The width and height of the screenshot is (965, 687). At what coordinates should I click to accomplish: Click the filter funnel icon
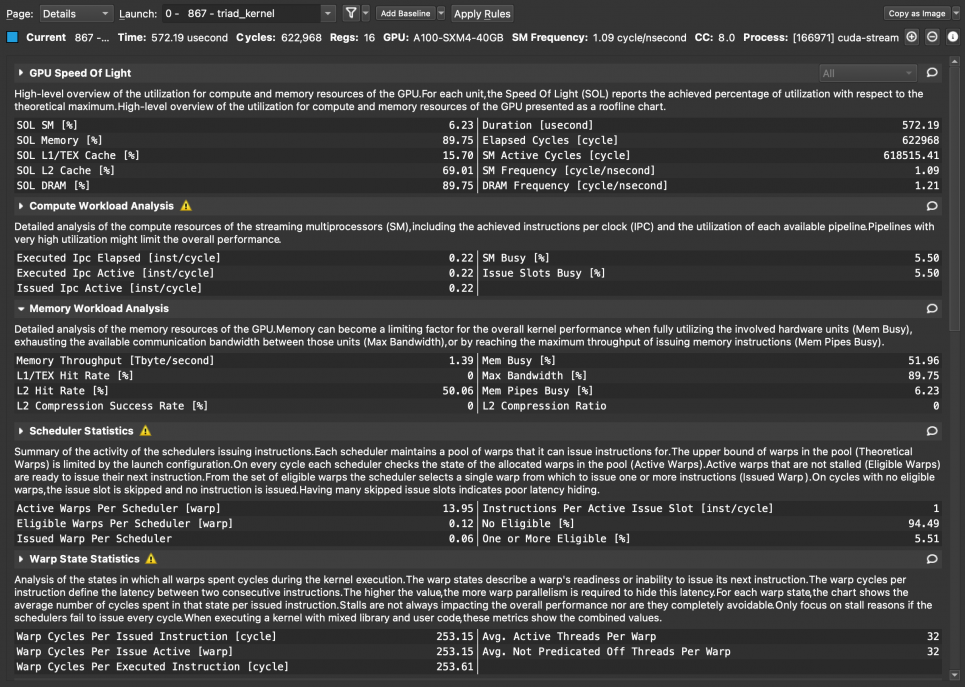click(x=351, y=13)
